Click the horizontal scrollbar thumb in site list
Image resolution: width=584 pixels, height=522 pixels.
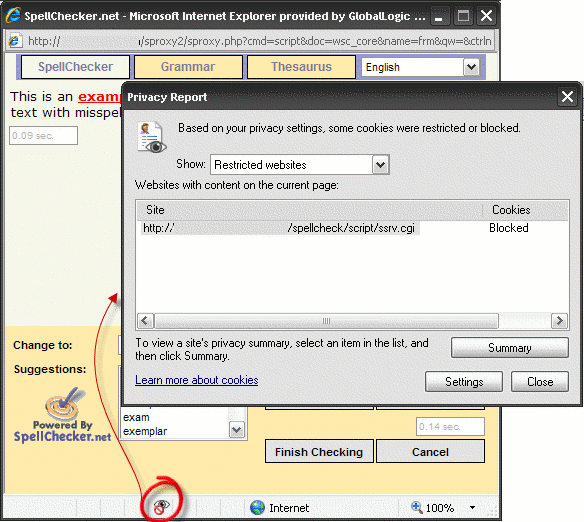(x=326, y=321)
